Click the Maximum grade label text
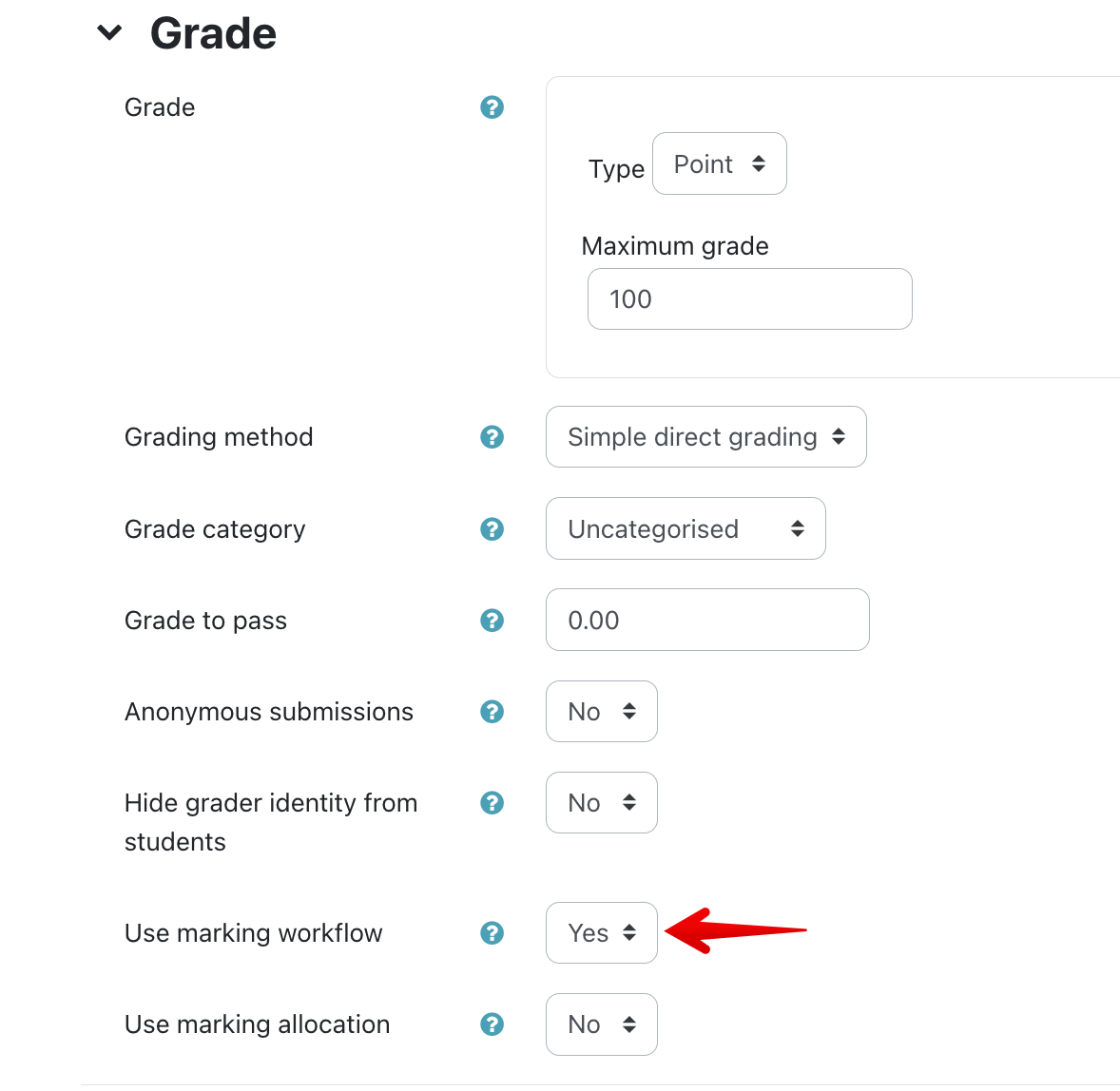Image resolution: width=1120 pixels, height=1091 pixels. tap(675, 246)
